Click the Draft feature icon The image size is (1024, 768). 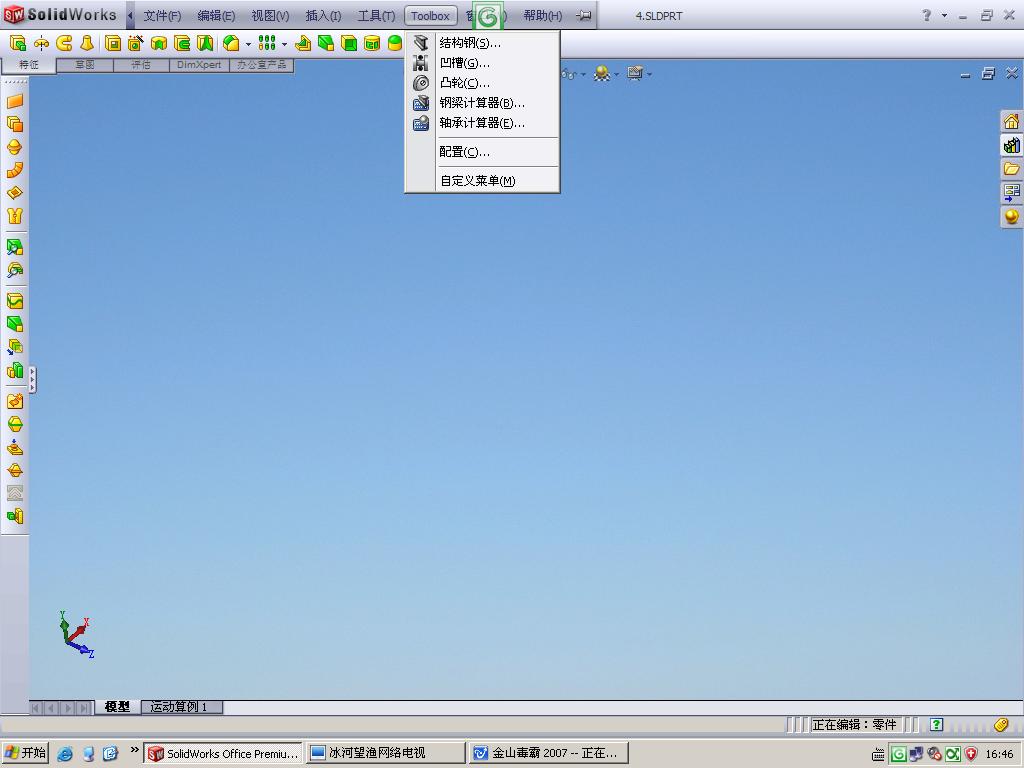[x=205, y=44]
